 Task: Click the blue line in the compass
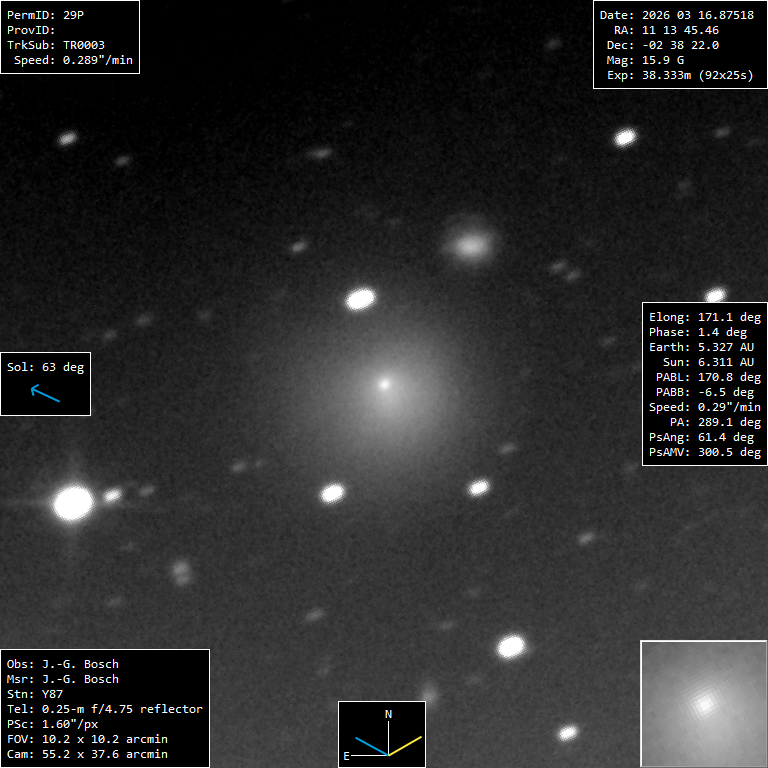[x=371, y=747]
